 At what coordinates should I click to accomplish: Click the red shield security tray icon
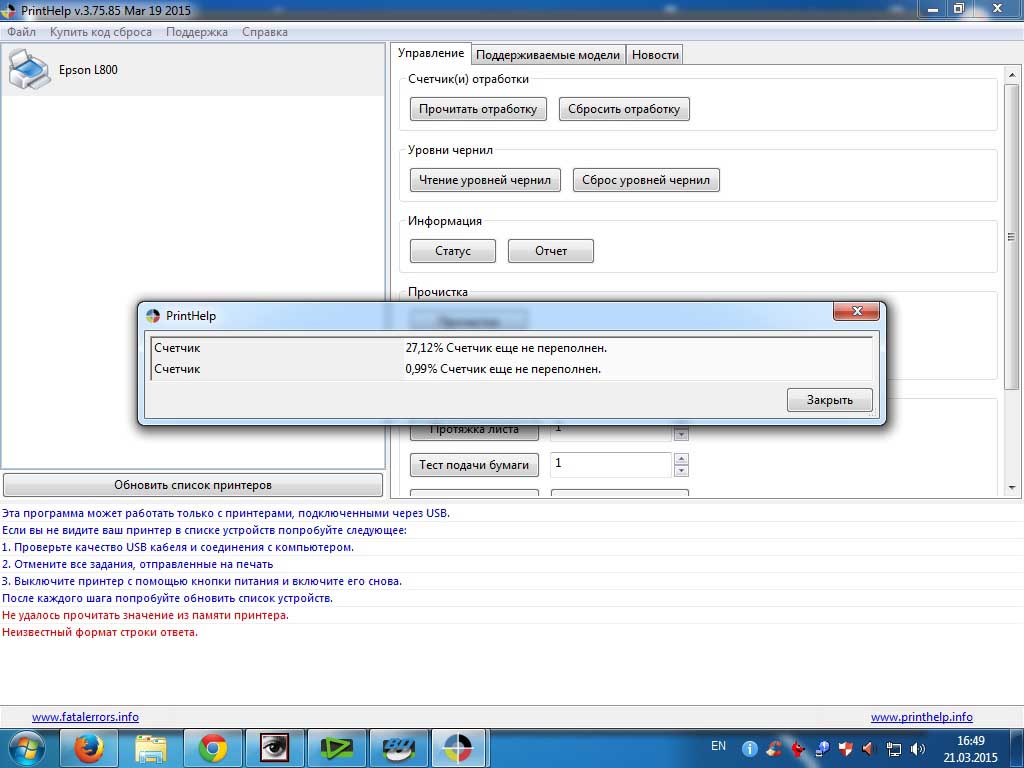click(846, 749)
